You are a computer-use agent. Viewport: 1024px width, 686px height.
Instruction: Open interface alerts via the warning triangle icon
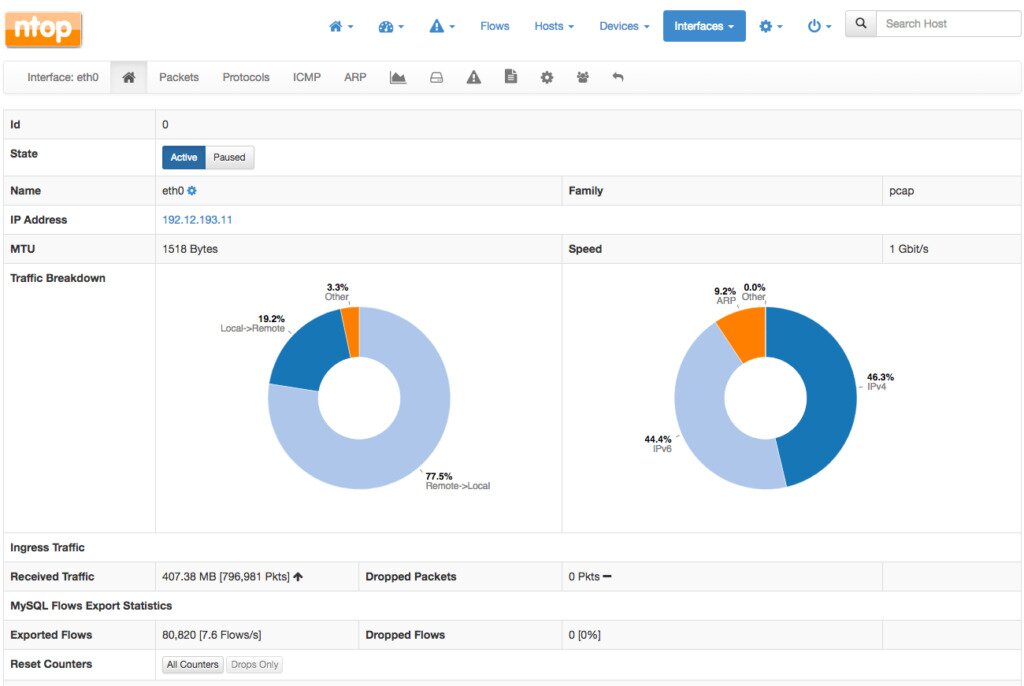tap(473, 77)
